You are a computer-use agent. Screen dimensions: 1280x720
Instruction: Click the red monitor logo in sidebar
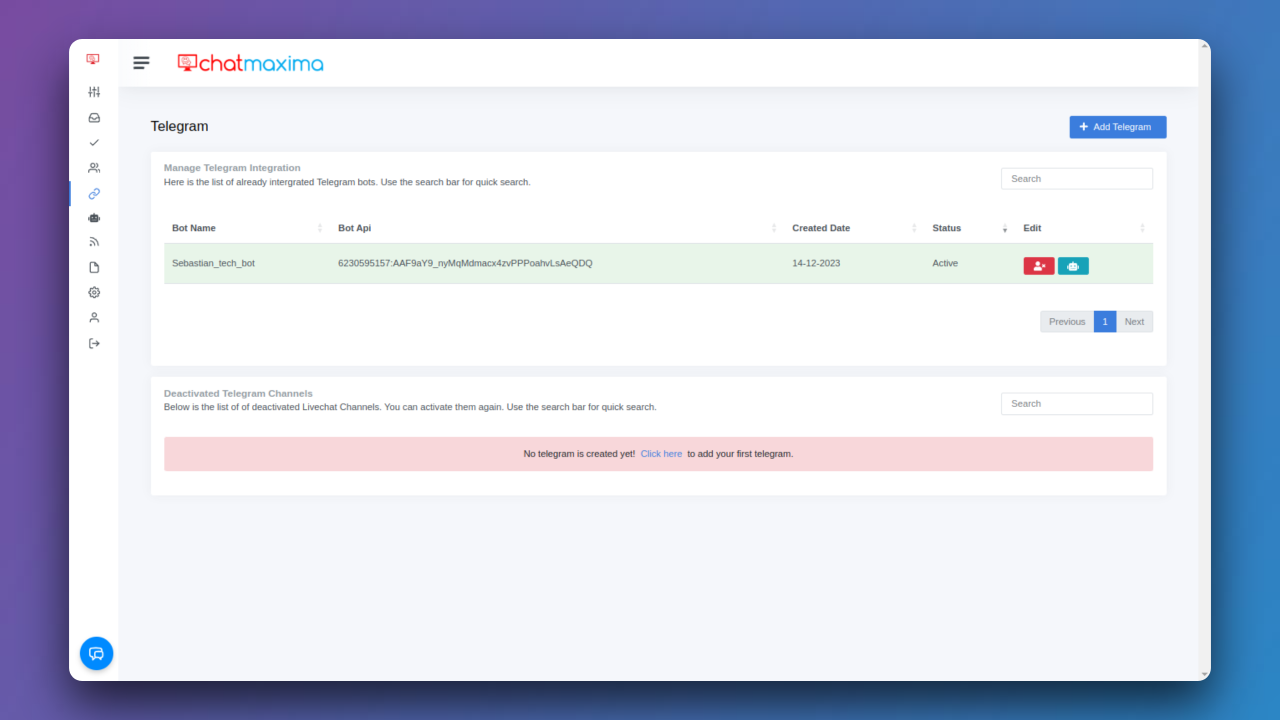pyautogui.click(x=93, y=59)
